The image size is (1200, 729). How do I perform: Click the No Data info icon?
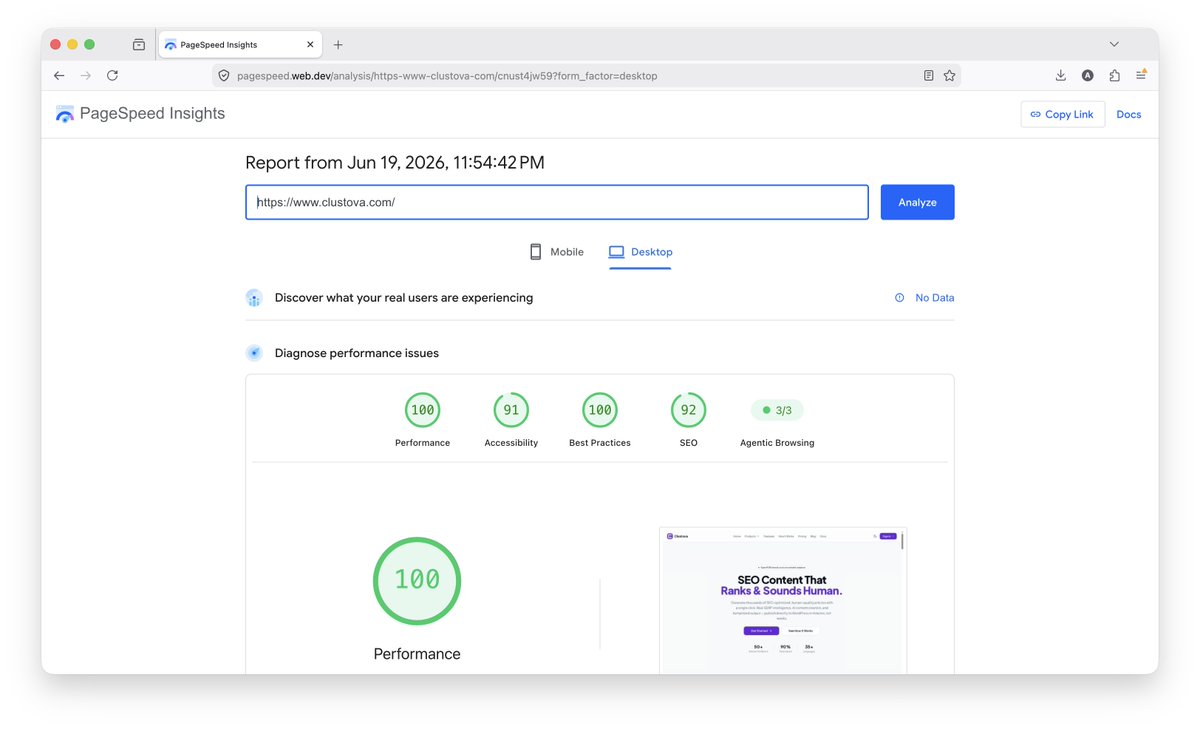(899, 298)
